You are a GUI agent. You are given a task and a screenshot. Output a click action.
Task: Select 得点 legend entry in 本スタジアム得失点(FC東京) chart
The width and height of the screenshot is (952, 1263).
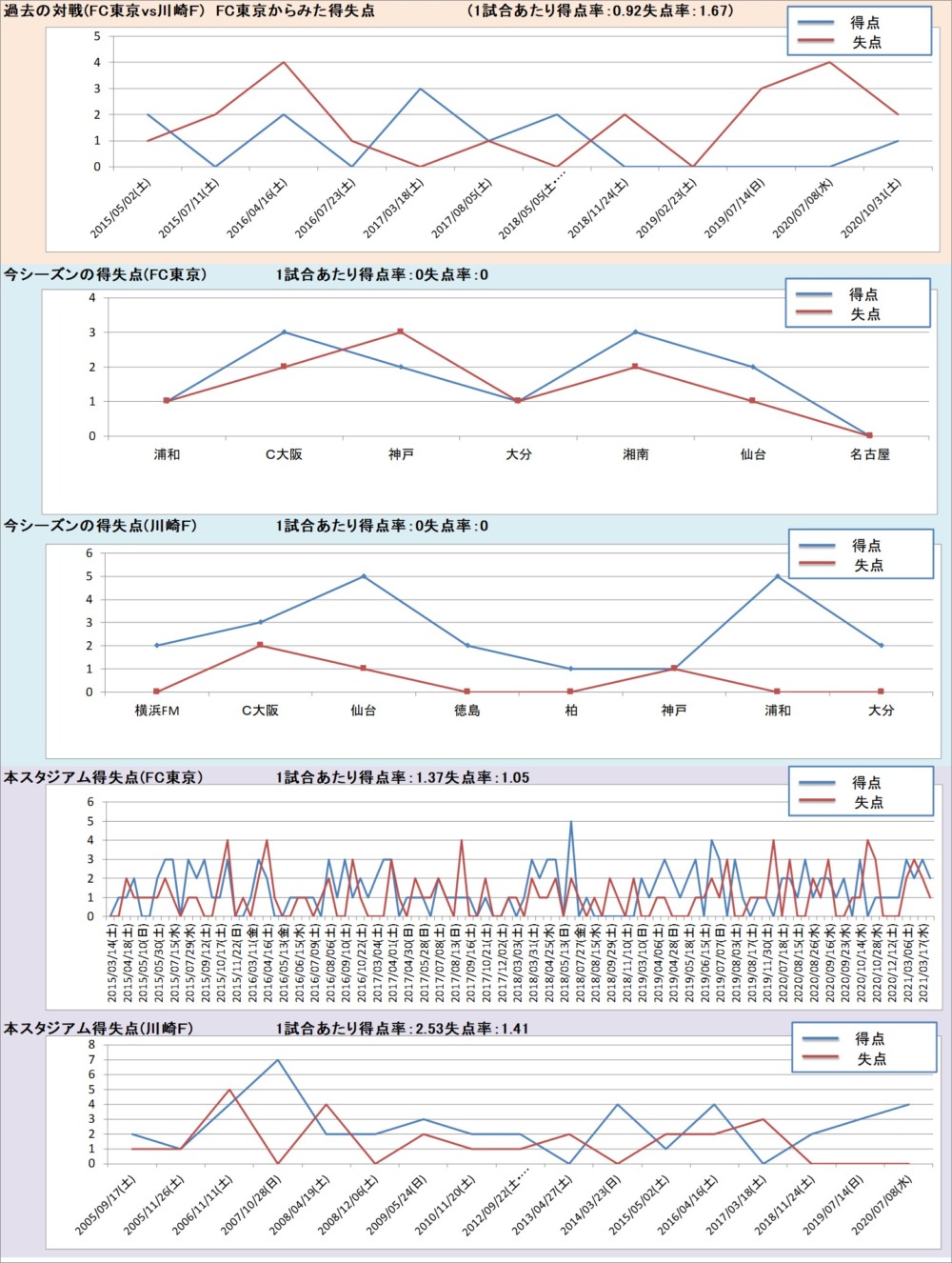866,783
